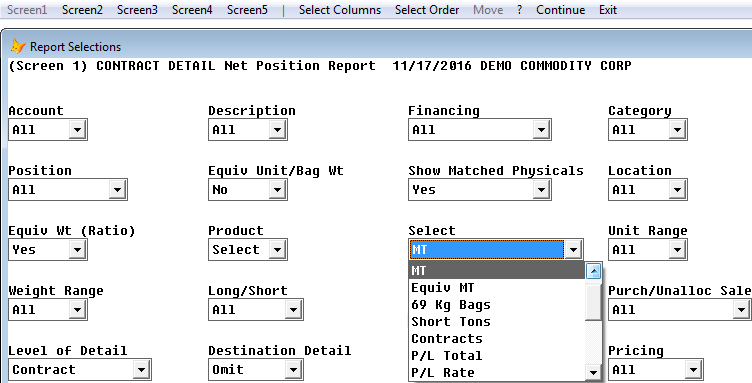Open the Description dropdown
The image size is (752, 383).
(277, 129)
